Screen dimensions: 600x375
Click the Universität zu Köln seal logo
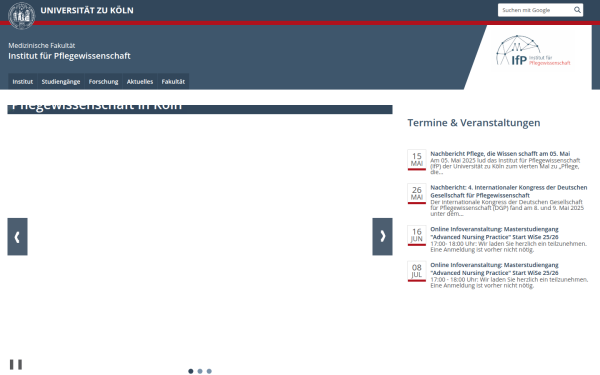[x=21, y=16]
